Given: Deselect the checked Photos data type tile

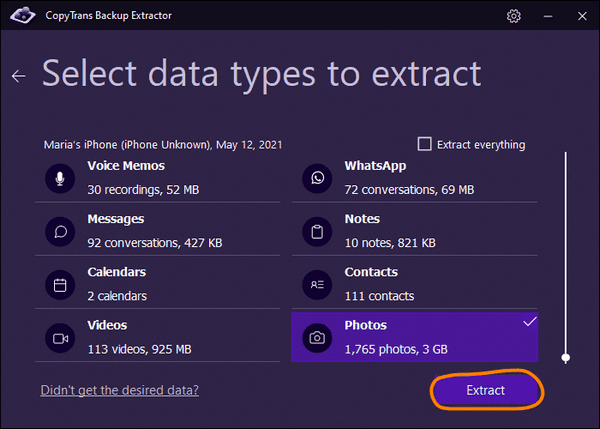Looking at the screenshot, I should (415, 337).
